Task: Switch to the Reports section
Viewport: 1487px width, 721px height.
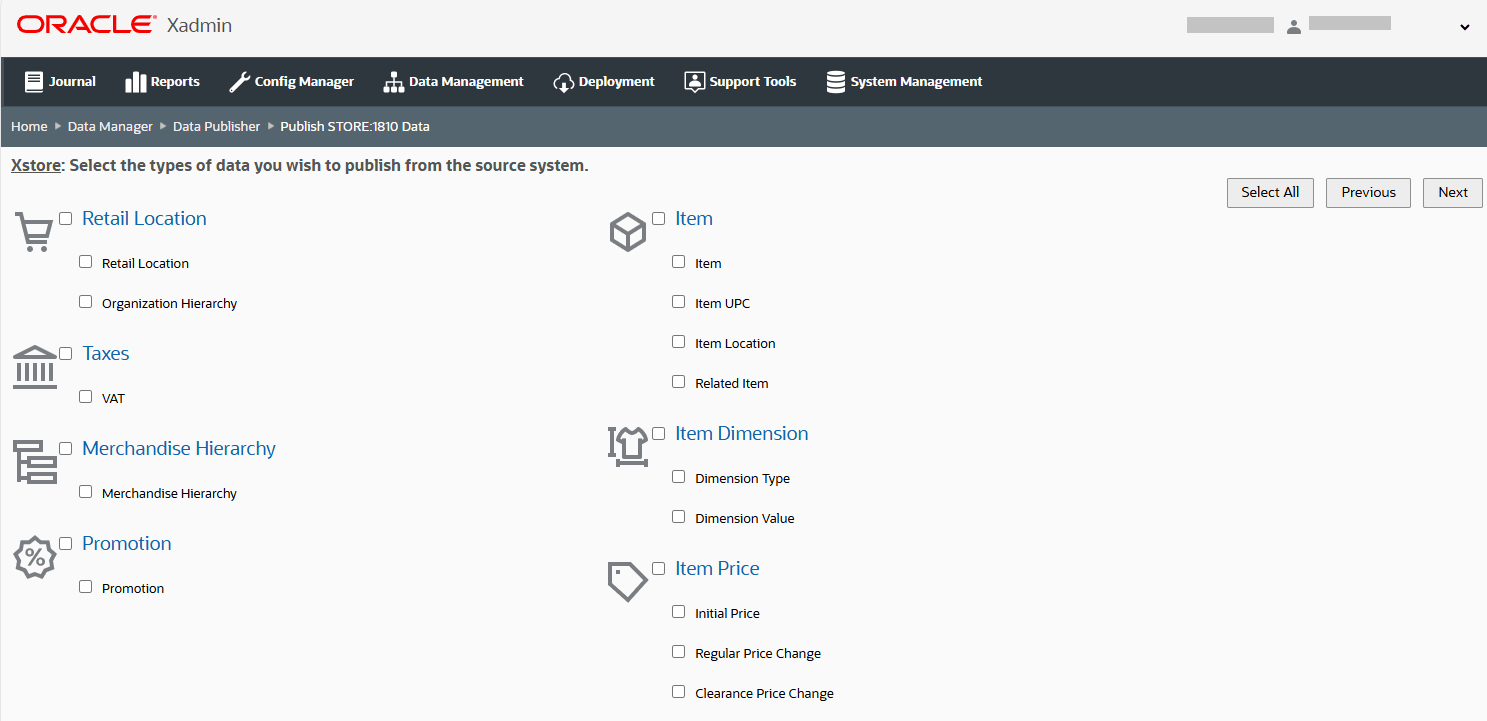Action: click(x=163, y=81)
